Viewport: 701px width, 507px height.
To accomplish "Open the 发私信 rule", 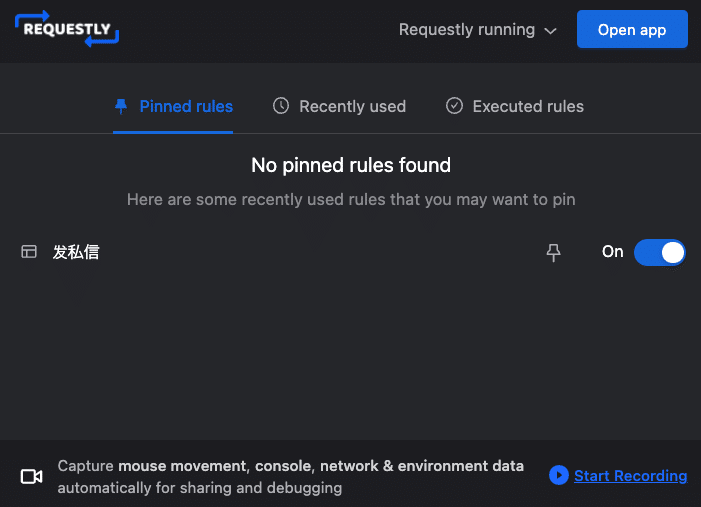I will point(76,252).
